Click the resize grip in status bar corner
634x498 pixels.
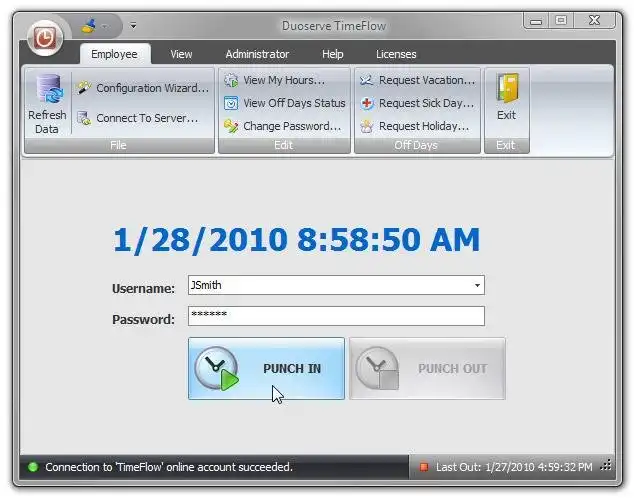[x=606, y=466]
